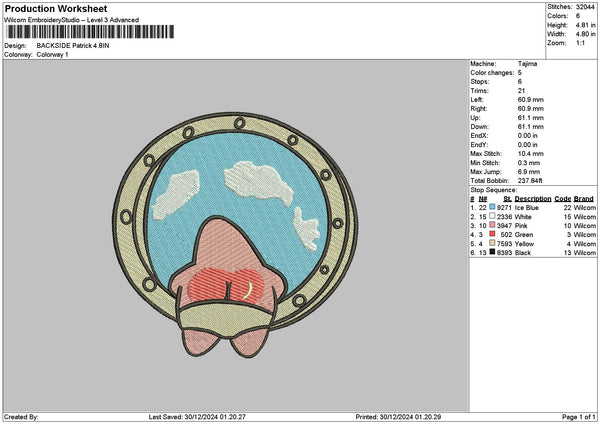The image size is (600, 424).
Task: Click the design name BACKSIDE Patrick 4.8IN
Action: pos(73,46)
